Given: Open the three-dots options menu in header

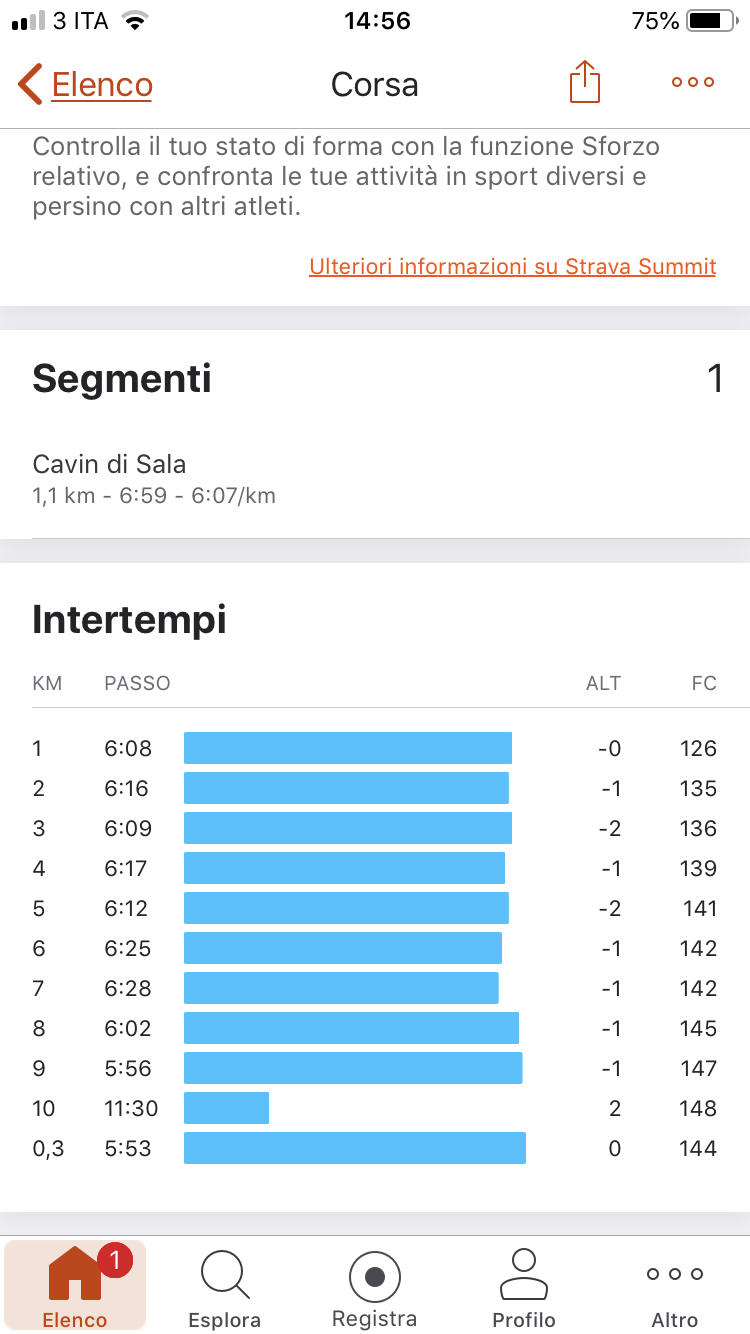Looking at the screenshot, I should click(693, 82).
